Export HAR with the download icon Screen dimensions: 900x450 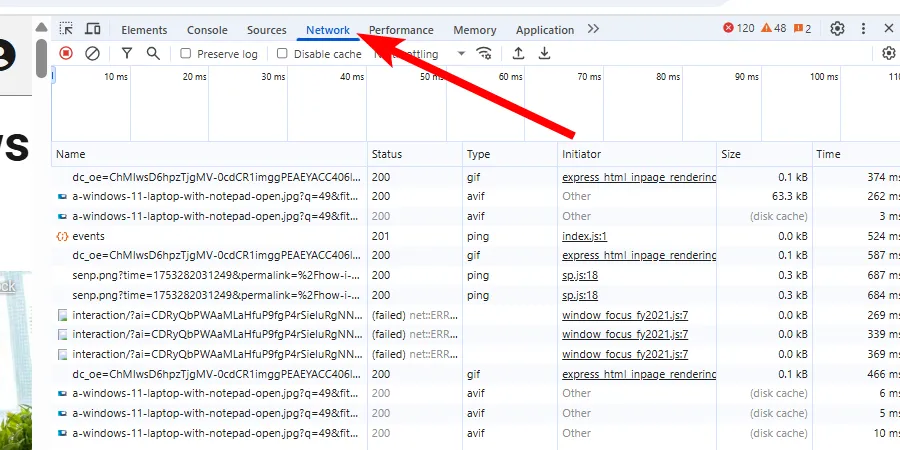point(544,53)
